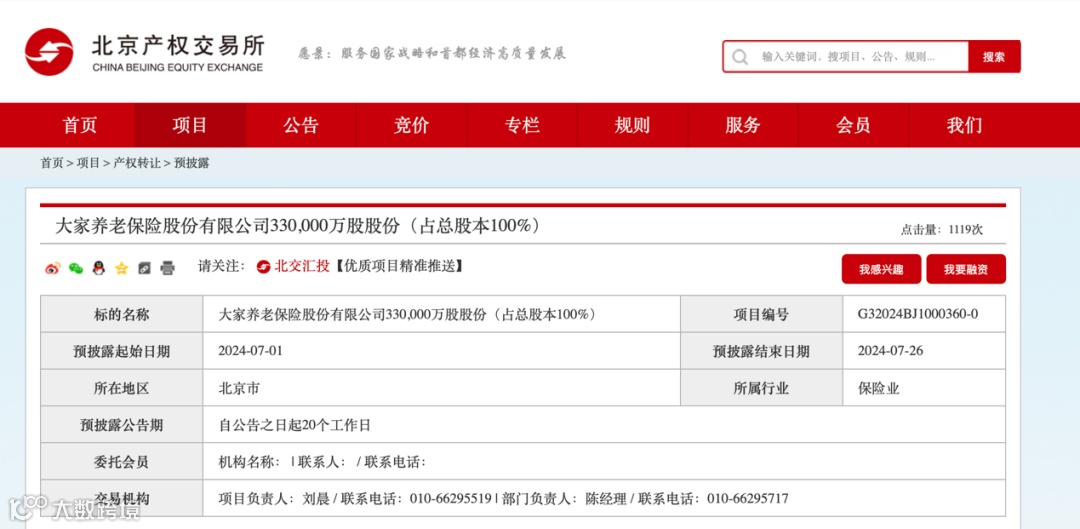Click the 点击量 1119次 counter
1080x529 pixels.
pyautogui.click(x=942, y=230)
